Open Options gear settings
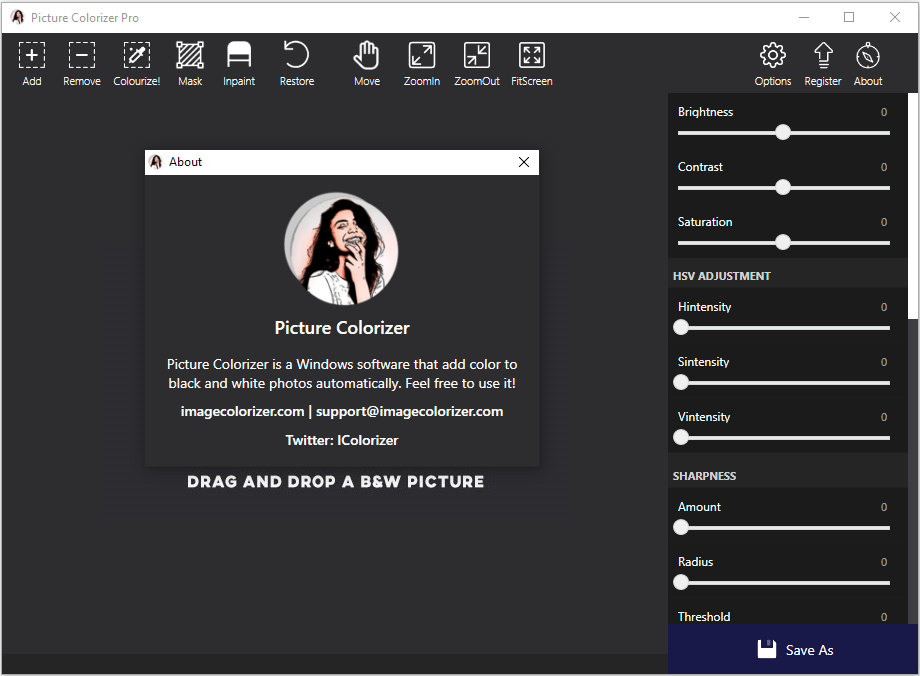The height and width of the screenshot is (676, 920). pyautogui.click(x=773, y=56)
